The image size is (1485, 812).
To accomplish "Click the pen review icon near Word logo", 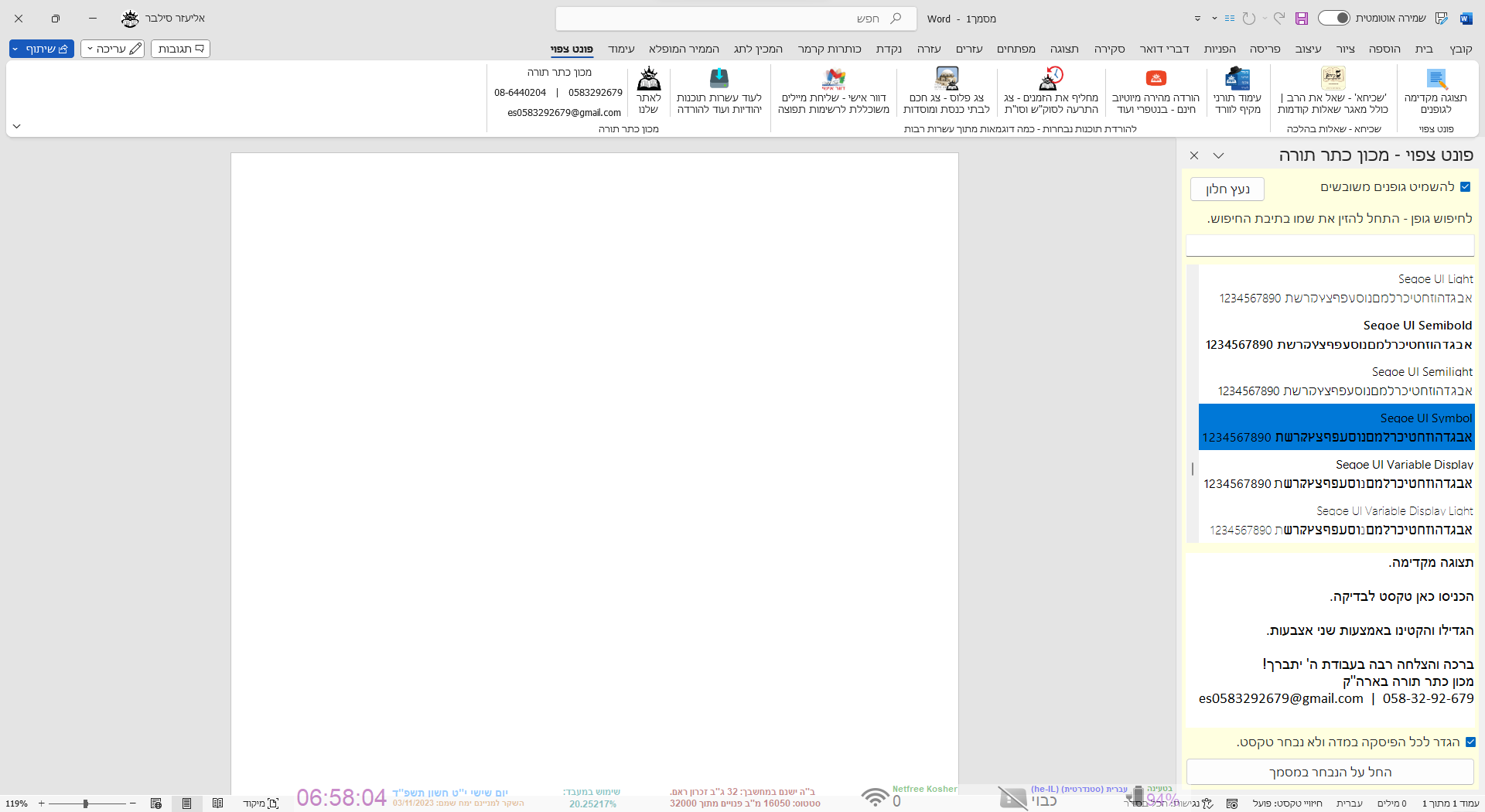I will tap(1441, 19).
